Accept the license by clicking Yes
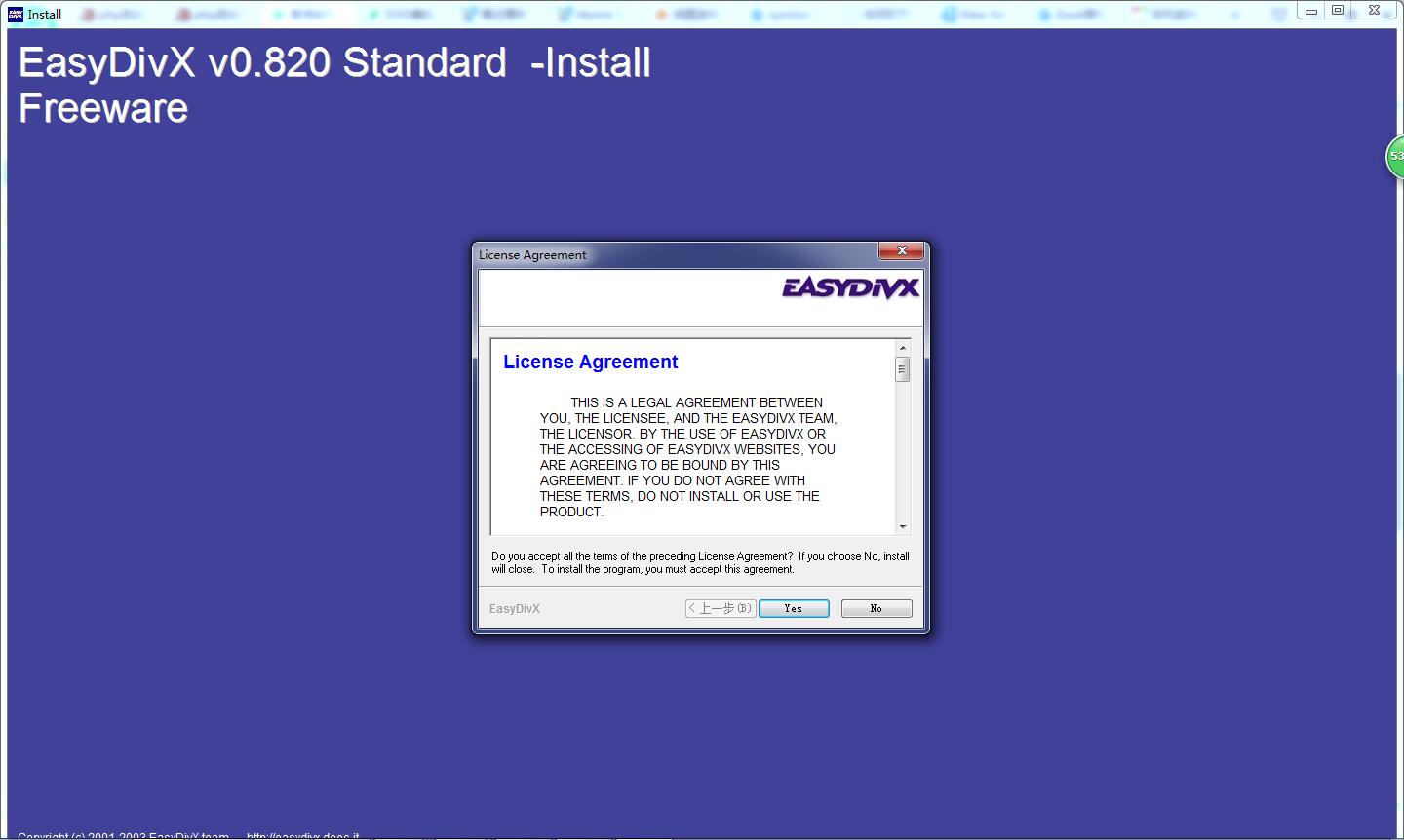 [794, 608]
